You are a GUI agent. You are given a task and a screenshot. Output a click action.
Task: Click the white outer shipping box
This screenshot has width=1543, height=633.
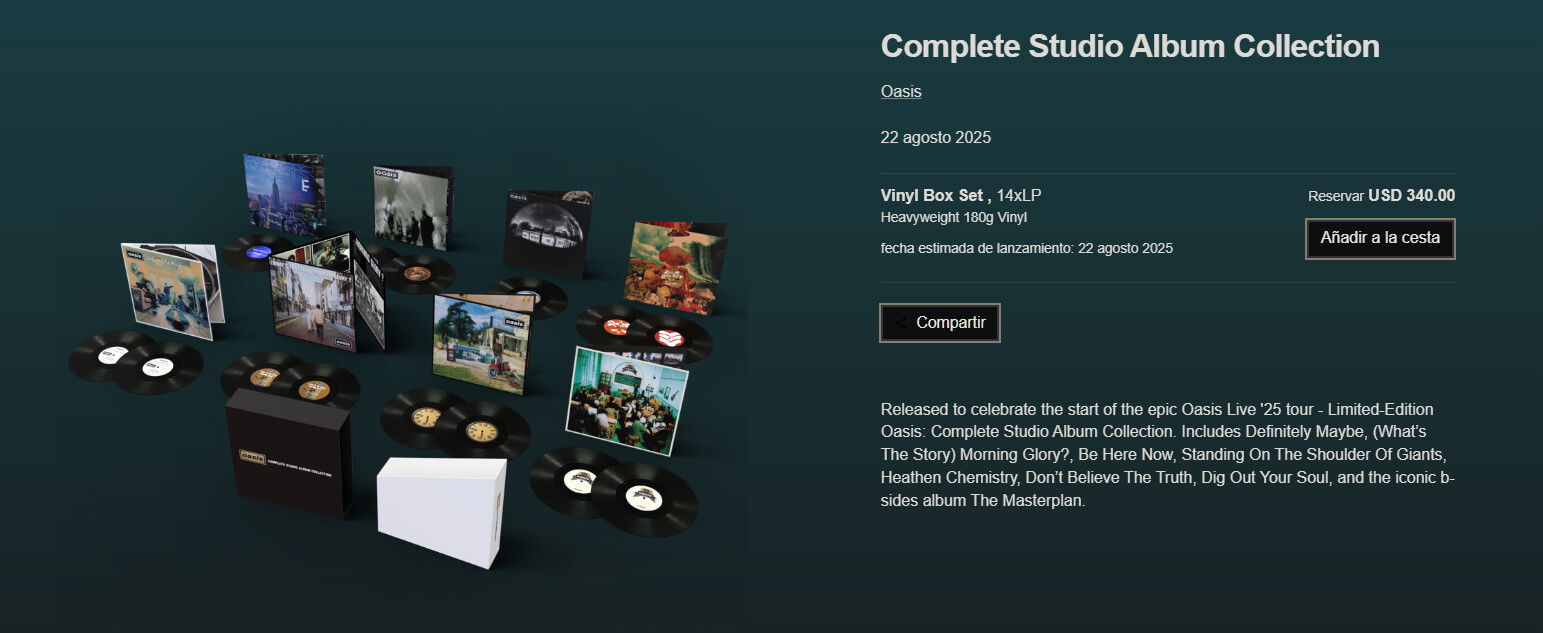pos(442,511)
